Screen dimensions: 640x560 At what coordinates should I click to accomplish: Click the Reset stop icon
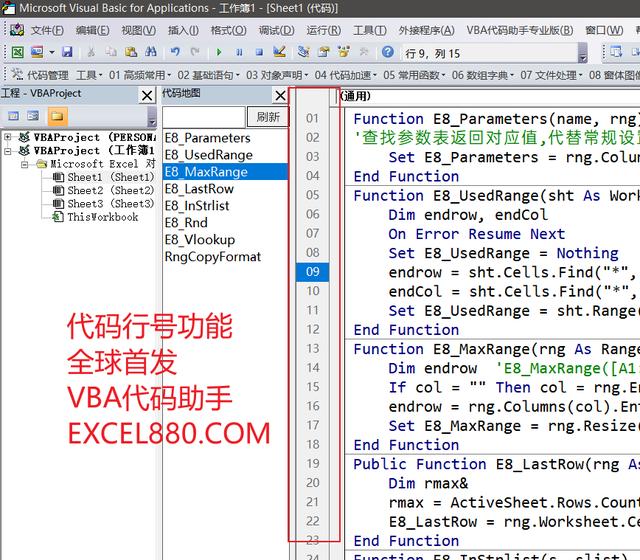click(x=259, y=52)
